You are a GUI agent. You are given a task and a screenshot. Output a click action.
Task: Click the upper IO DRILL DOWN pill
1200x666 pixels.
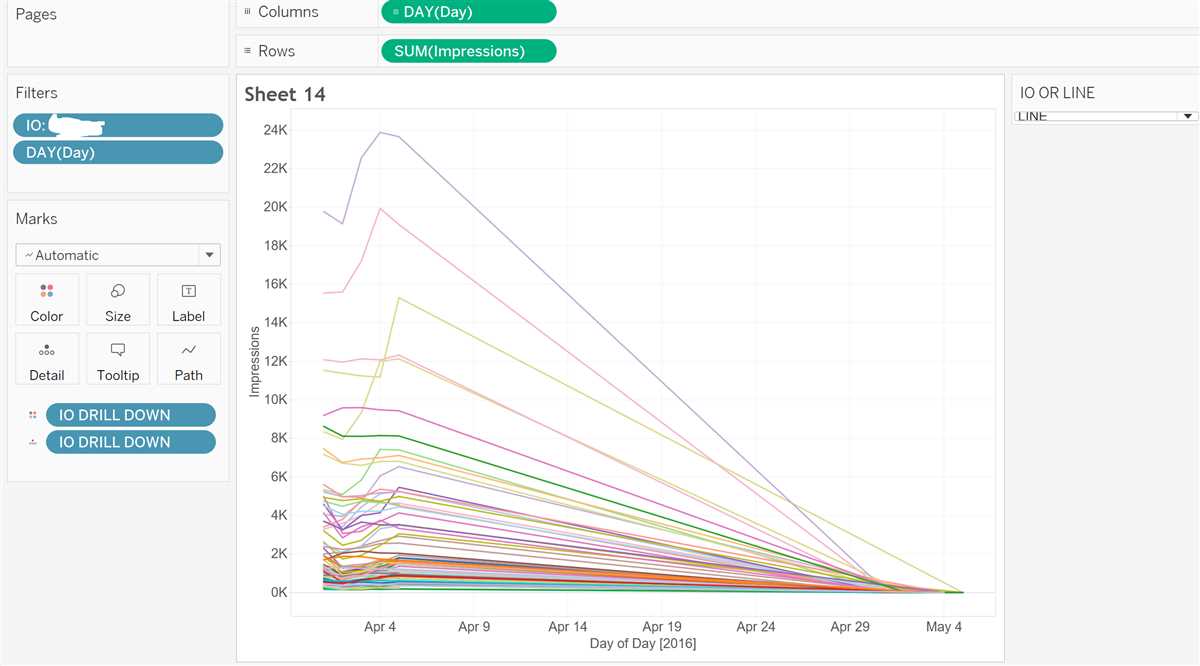point(131,414)
